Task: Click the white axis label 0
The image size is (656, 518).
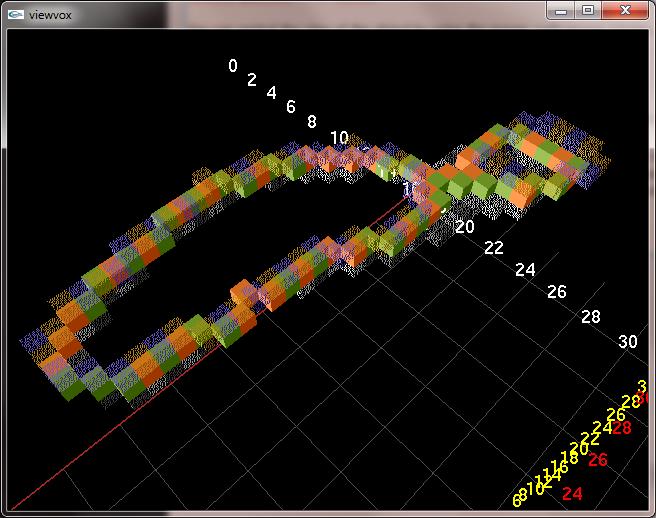Action: tap(233, 66)
